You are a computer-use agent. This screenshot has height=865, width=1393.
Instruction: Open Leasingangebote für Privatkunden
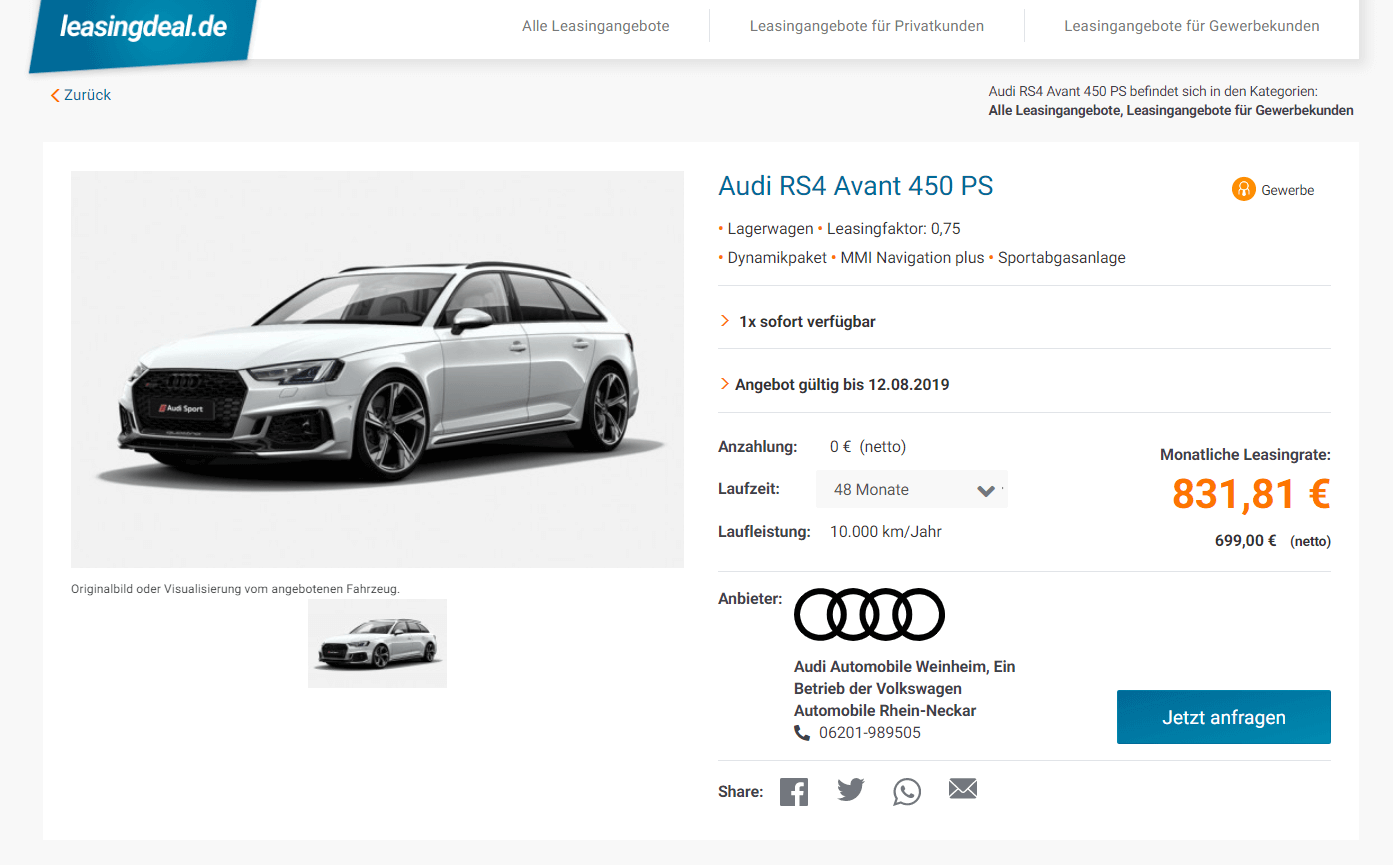(x=867, y=26)
